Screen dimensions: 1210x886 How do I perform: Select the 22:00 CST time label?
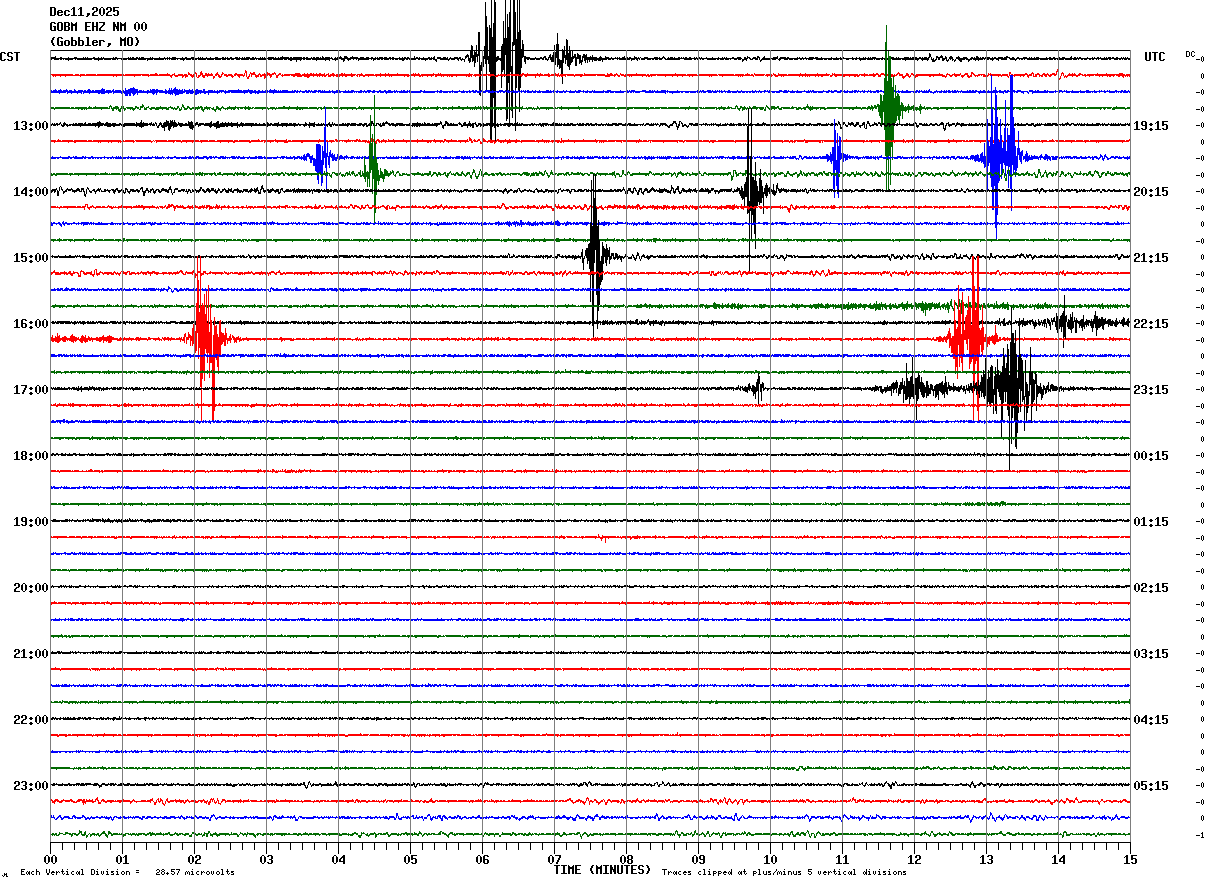pyautogui.click(x=30, y=720)
